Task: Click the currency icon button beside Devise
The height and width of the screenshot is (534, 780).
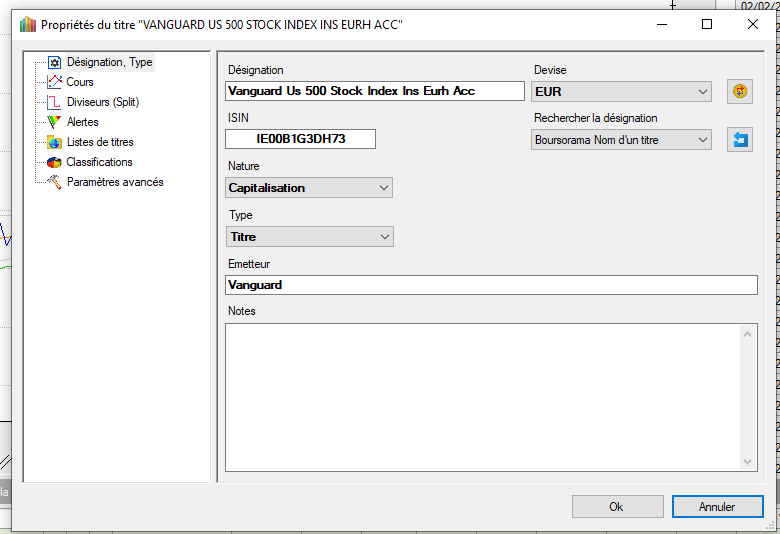Action: pyautogui.click(x=739, y=92)
